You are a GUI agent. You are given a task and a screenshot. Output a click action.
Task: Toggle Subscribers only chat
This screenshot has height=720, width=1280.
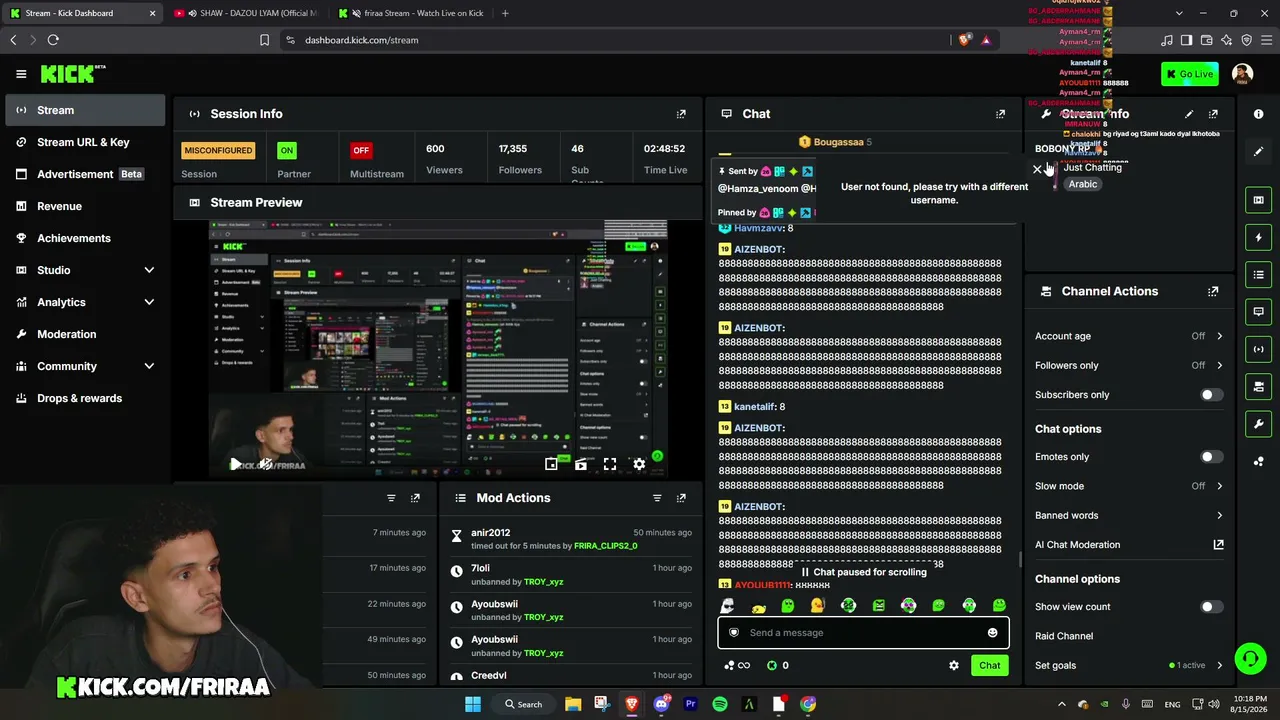click(1210, 395)
